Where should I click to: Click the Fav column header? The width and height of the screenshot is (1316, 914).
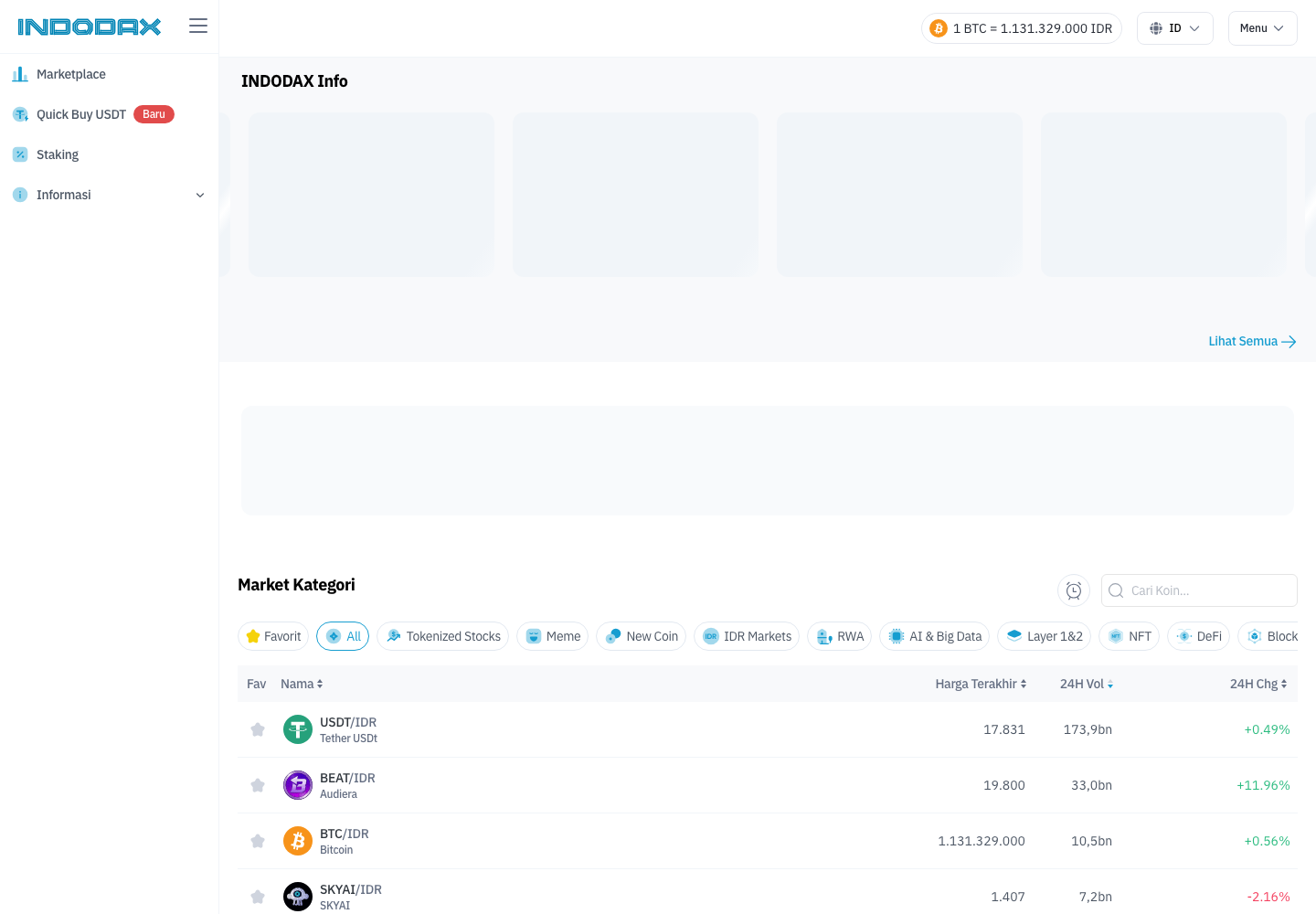257,684
